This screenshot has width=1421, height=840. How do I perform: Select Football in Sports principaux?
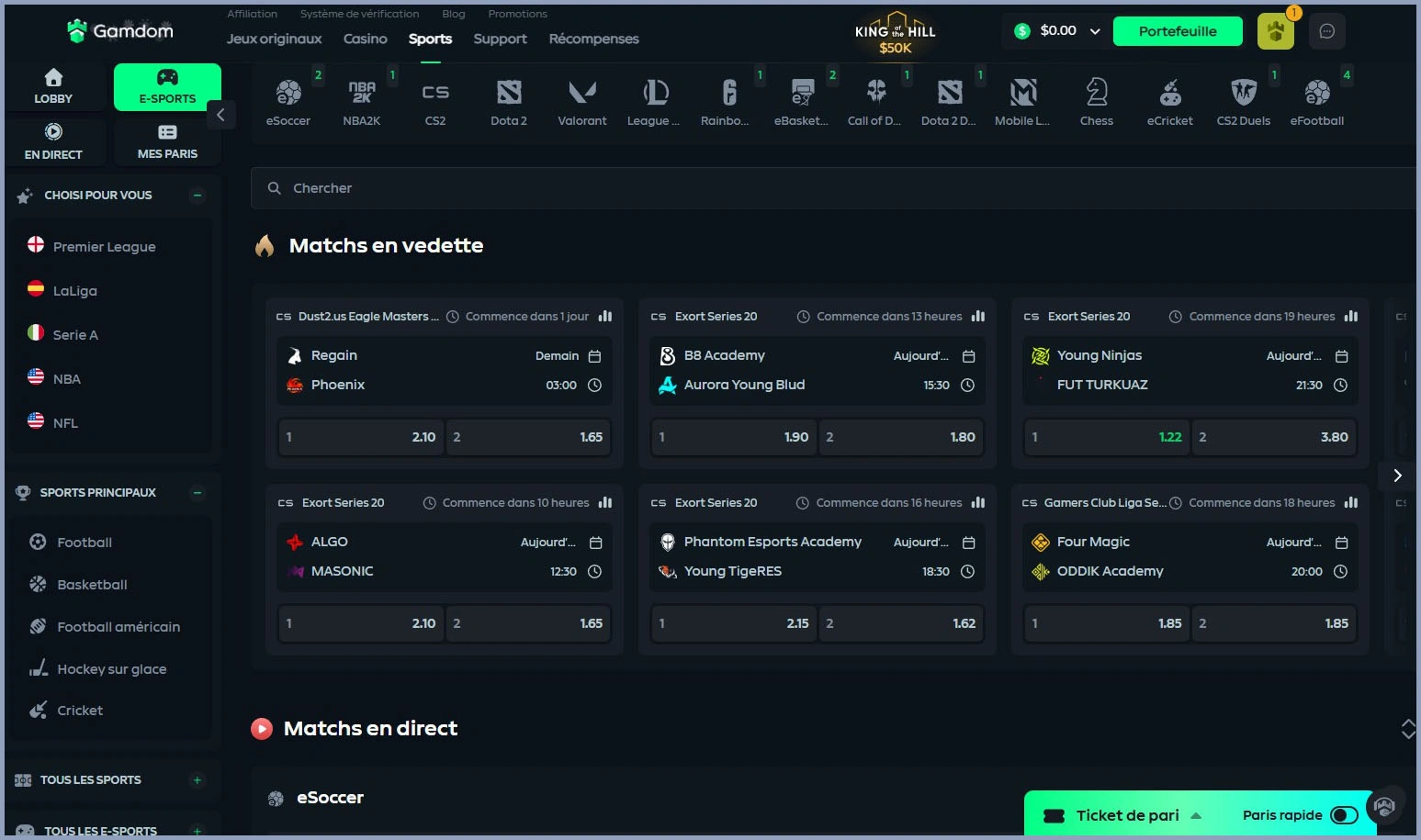coord(85,542)
